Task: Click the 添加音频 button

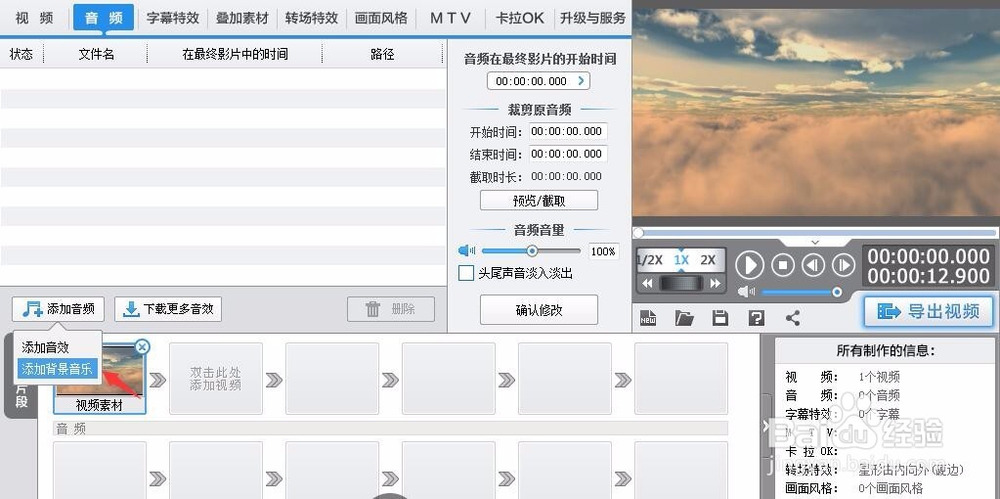Action: [x=58, y=309]
